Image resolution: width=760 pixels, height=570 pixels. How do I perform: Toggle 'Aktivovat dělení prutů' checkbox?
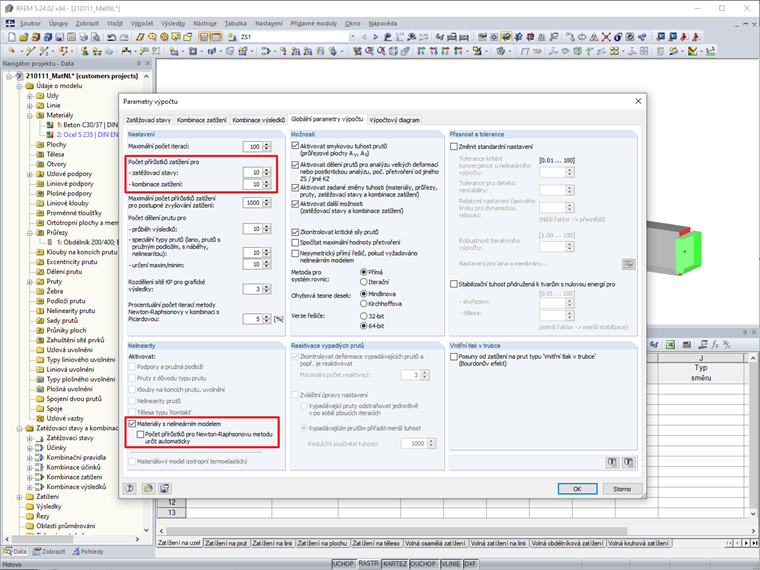tap(295, 164)
